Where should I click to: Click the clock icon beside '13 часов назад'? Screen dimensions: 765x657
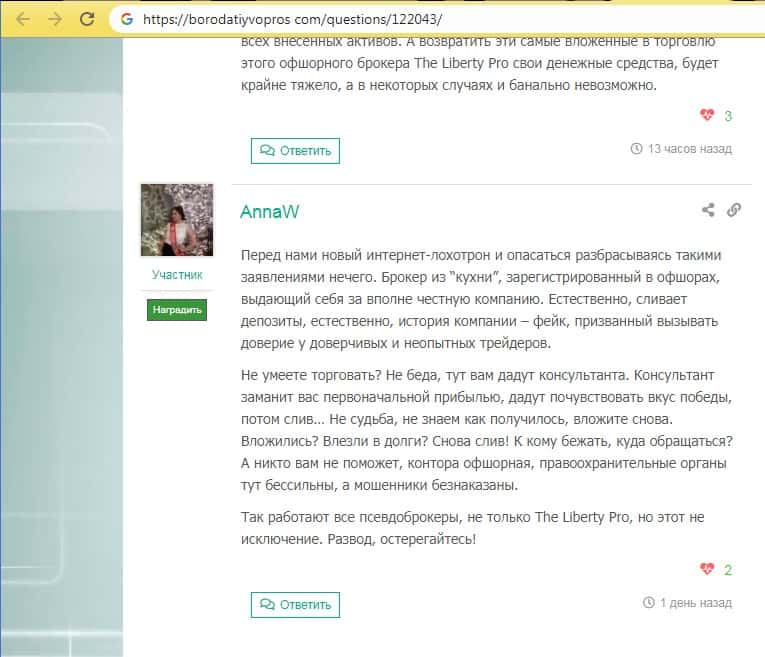pos(636,148)
